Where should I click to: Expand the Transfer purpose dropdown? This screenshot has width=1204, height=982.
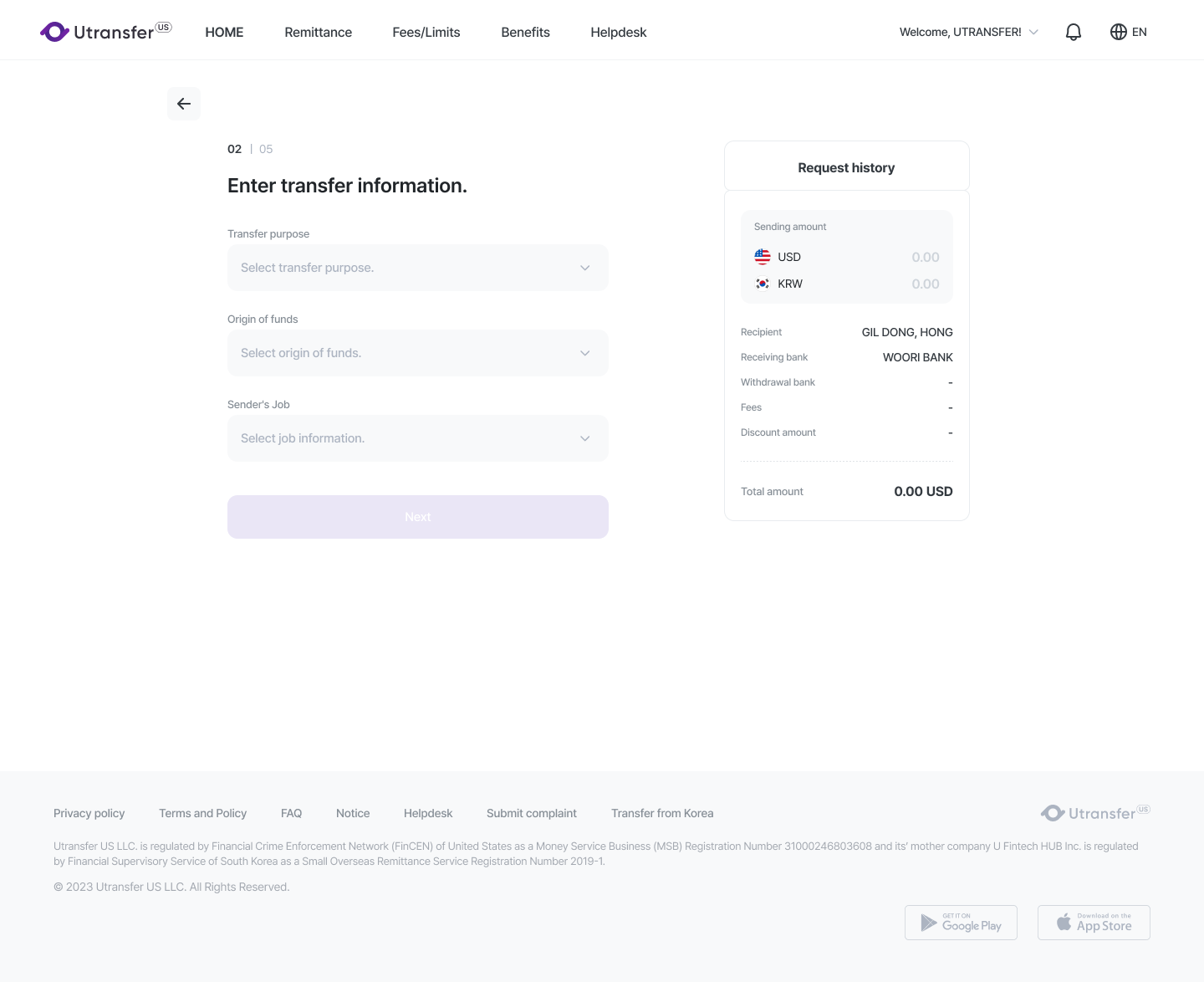click(418, 268)
